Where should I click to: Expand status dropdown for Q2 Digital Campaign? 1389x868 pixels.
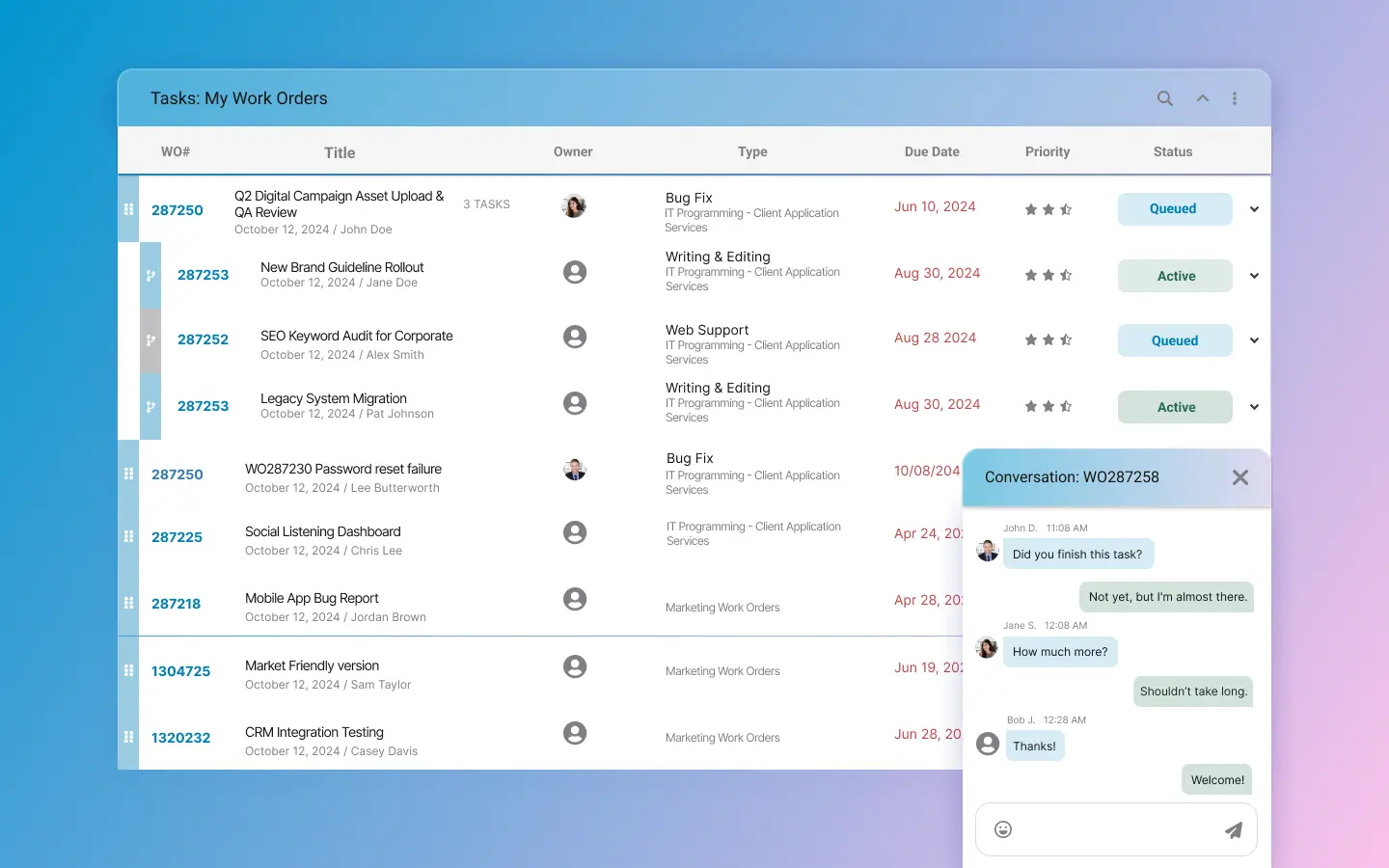click(1254, 209)
